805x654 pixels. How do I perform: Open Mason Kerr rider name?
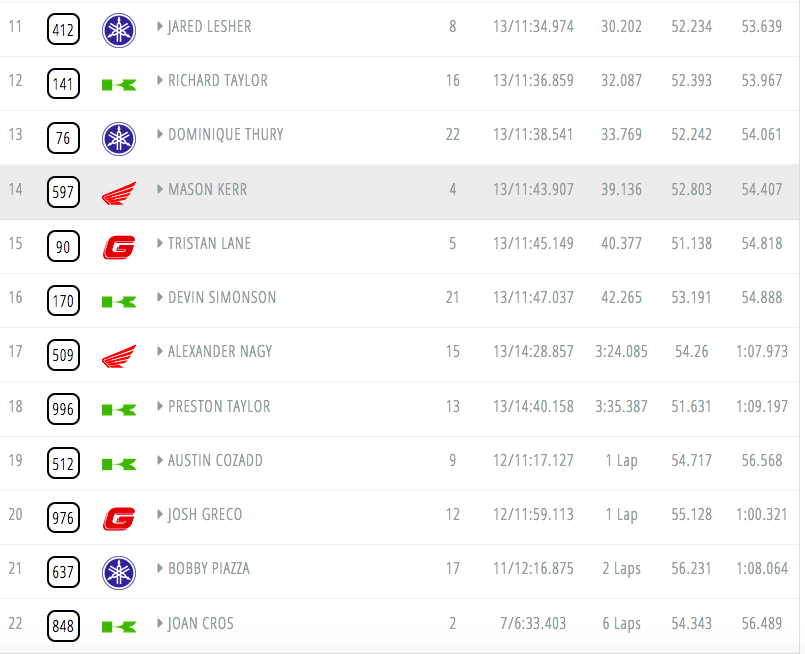tap(207, 189)
